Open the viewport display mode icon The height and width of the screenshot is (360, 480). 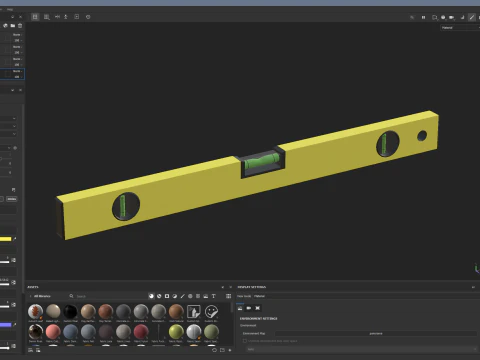[434, 17]
